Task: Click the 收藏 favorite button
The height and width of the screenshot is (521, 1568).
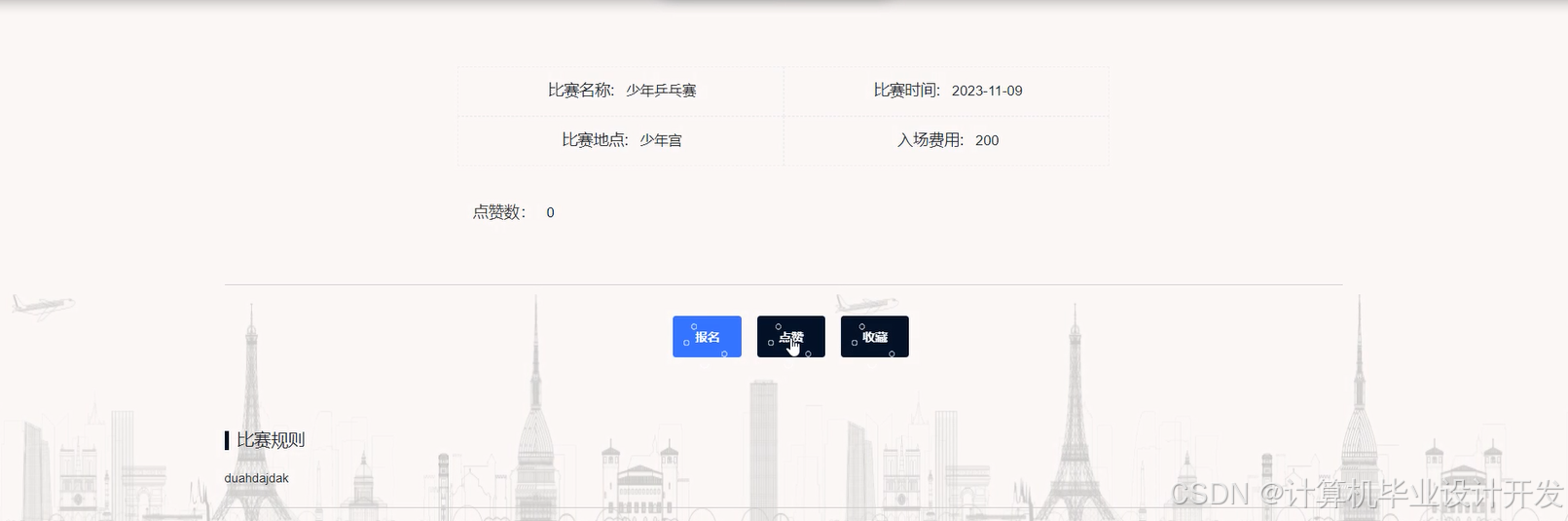Action: pos(875,337)
